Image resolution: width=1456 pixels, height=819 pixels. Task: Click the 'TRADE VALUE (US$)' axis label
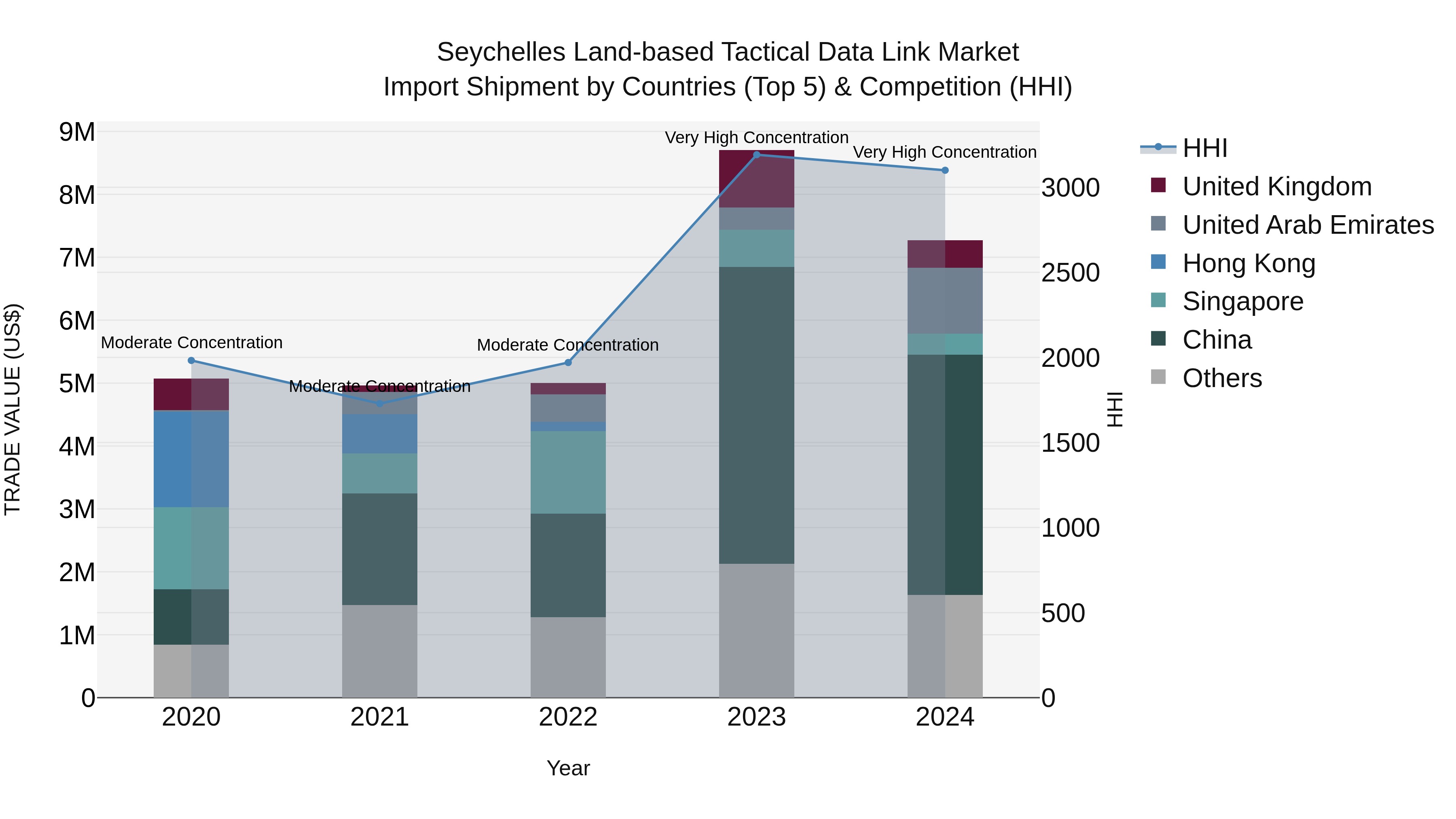13,409
